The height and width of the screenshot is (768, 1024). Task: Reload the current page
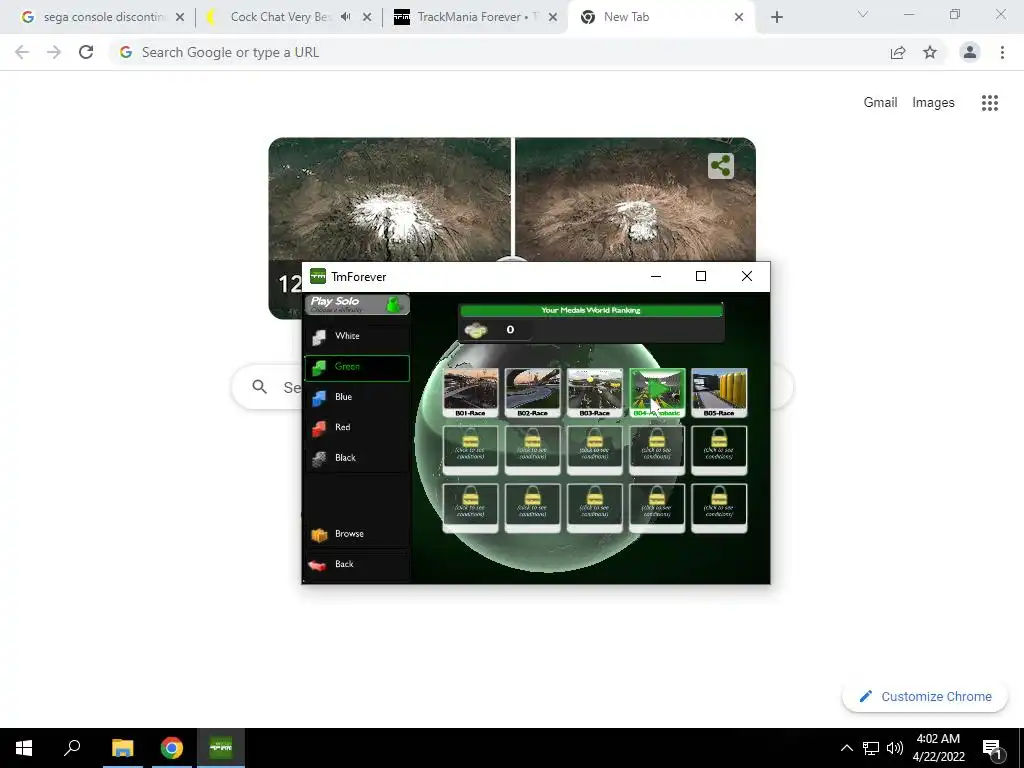[x=86, y=52]
